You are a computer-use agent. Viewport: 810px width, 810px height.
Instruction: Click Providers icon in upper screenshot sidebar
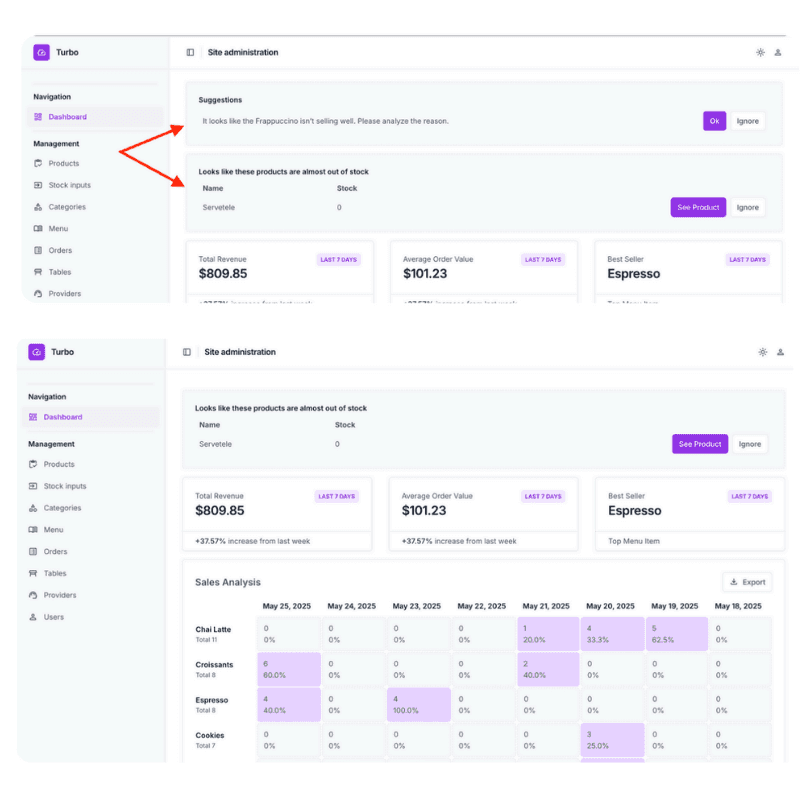(x=38, y=293)
